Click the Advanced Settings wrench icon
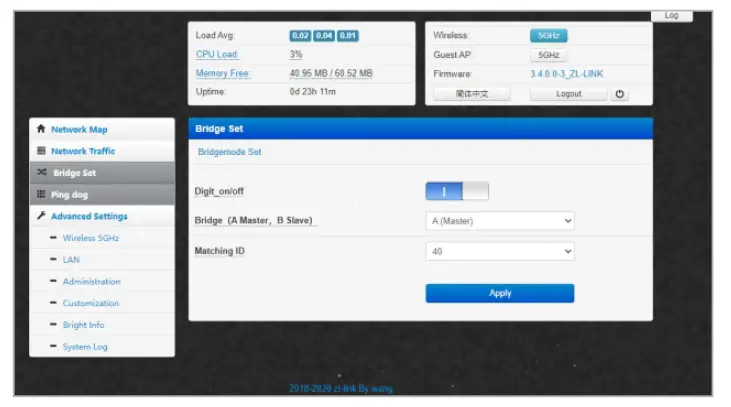Viewport: 731px width, 407px height. 41,215
